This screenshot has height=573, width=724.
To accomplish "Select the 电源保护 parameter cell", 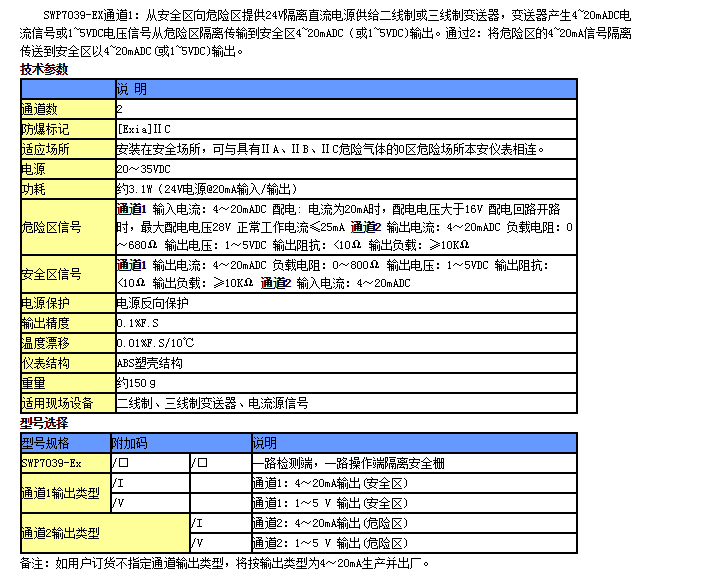I will [x=46, y=303].
